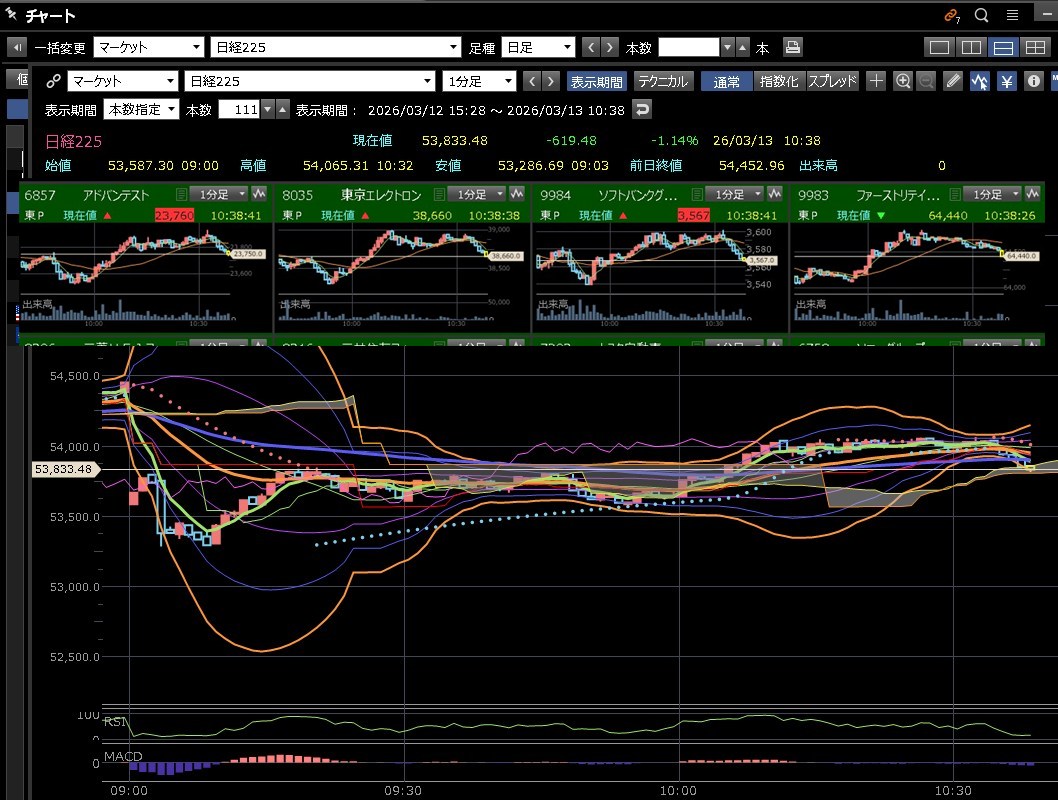This screenshot has height=800, width=1058.
Task: Click the info icon in the chart toolbar
Action: pos(1034,81)
